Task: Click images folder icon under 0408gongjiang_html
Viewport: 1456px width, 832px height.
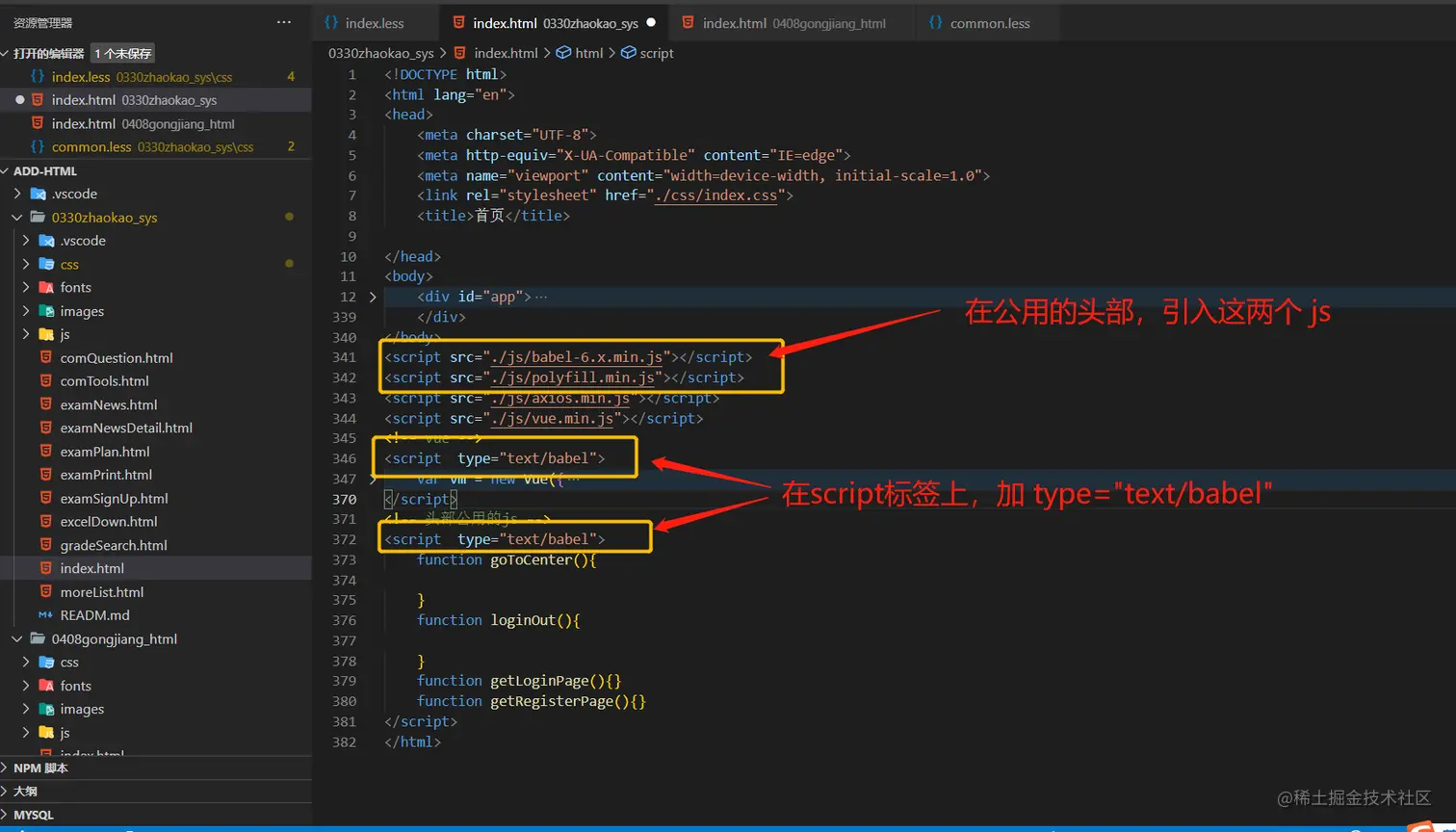Action: pos(45,709)
